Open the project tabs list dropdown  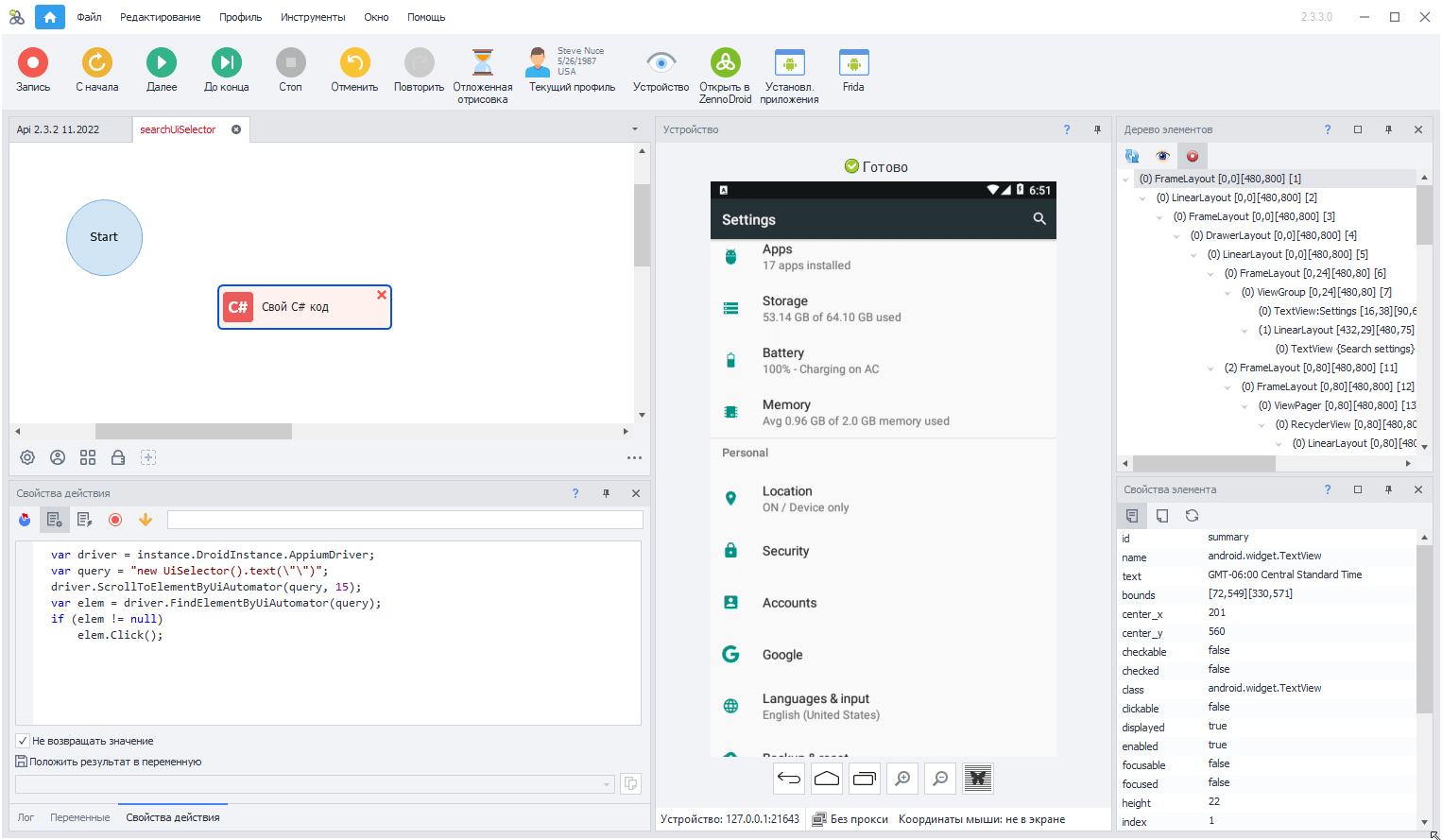click(x=634, y=129)
